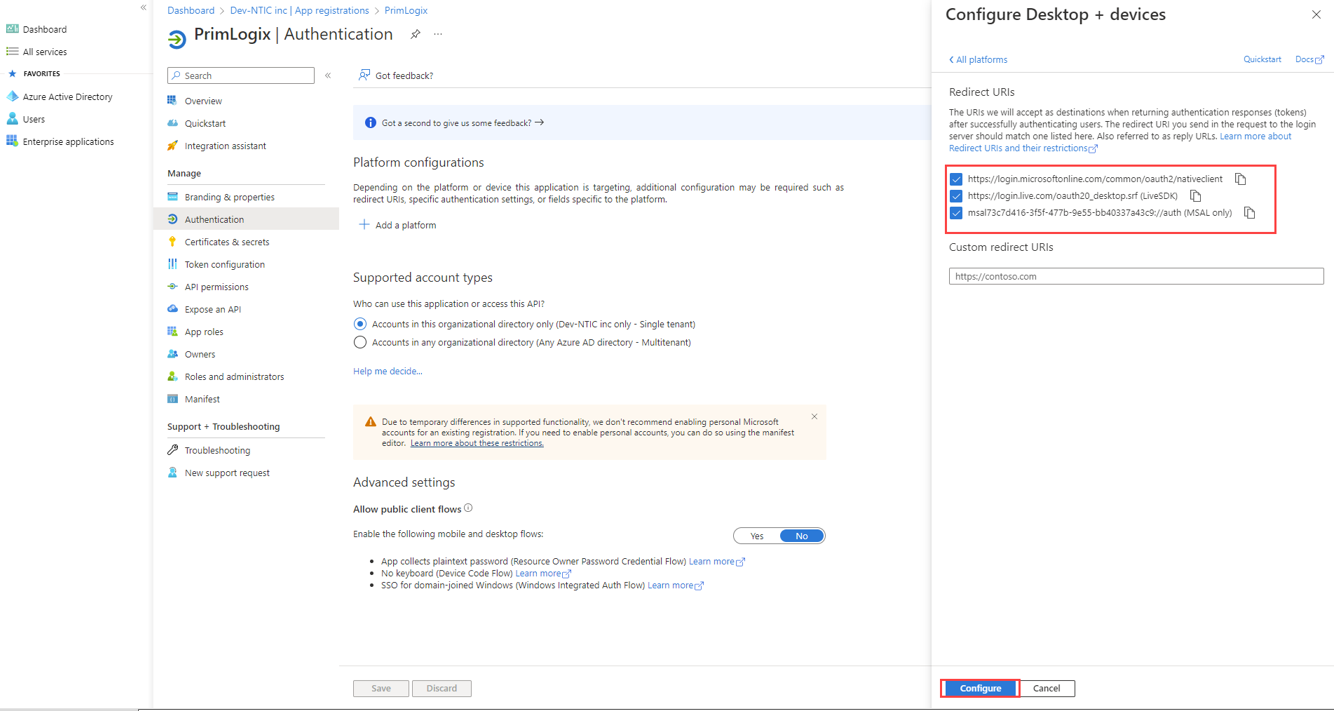Open Learn more for Device Code Flow
The image size is (1334, 711).
543,573
